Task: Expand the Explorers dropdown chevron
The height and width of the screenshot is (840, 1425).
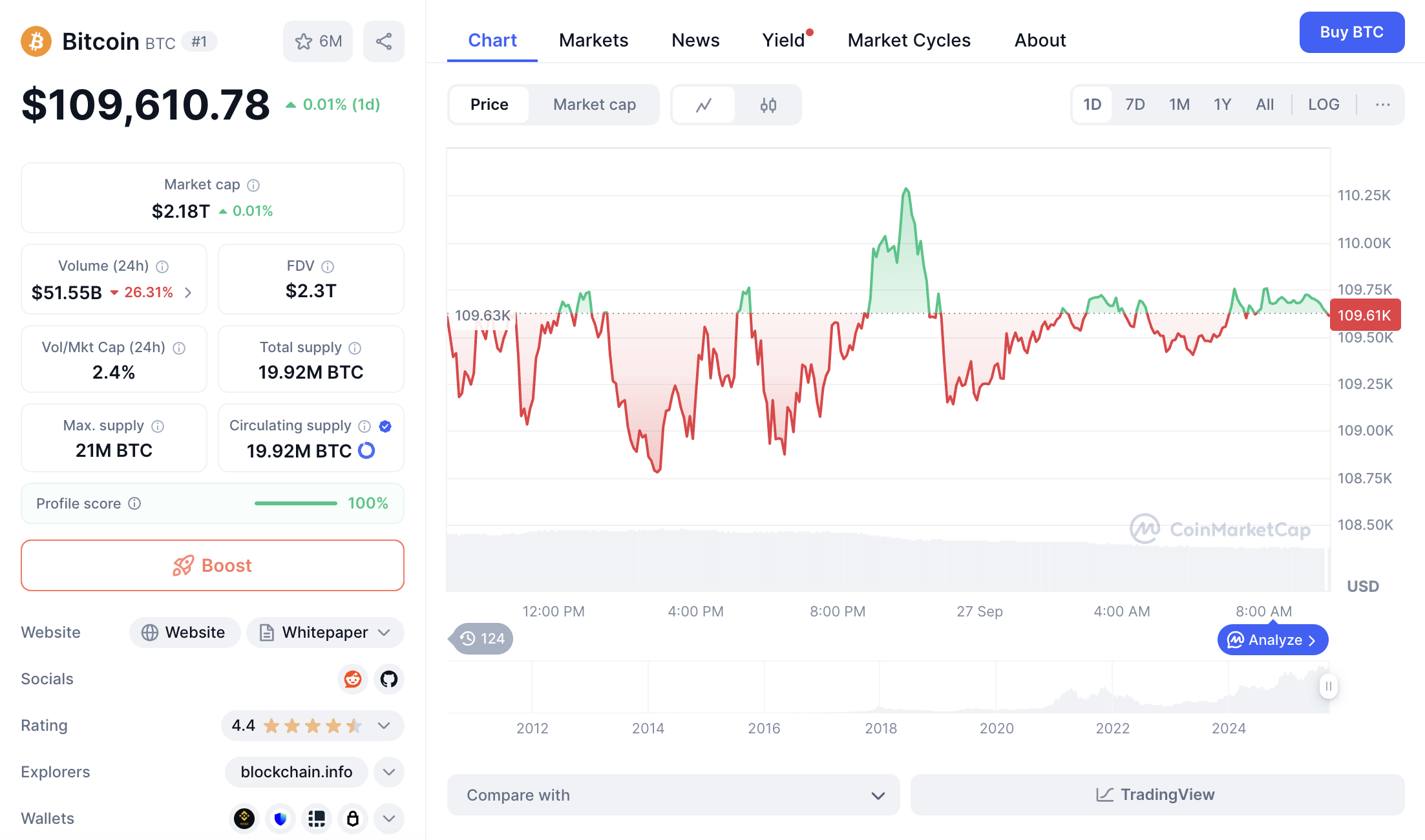Action: point(389,772)
